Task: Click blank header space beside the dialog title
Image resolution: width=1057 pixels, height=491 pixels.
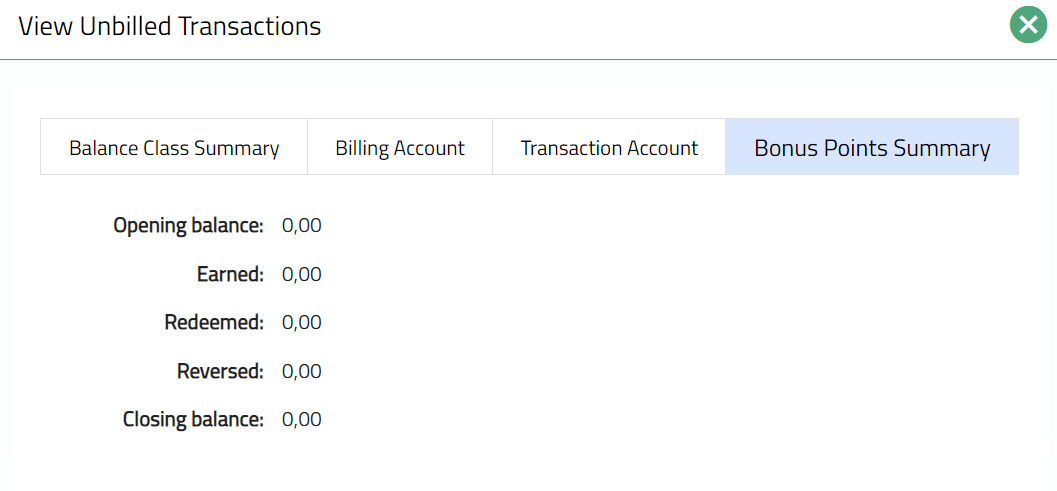Action: click(650, 27)
